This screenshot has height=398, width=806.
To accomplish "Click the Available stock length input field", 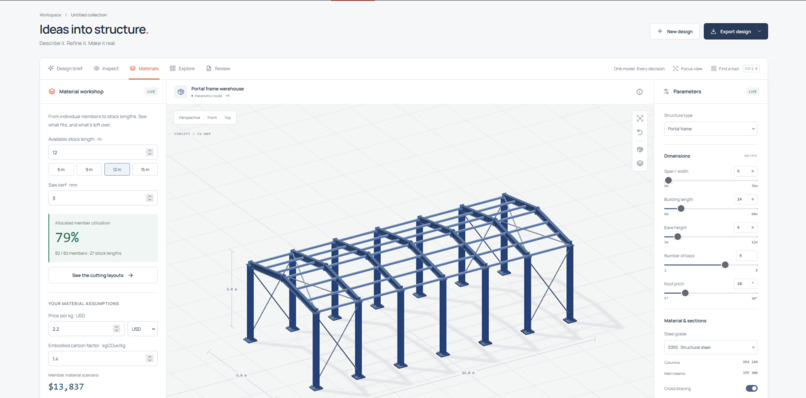I will click(x=103, y=152).
